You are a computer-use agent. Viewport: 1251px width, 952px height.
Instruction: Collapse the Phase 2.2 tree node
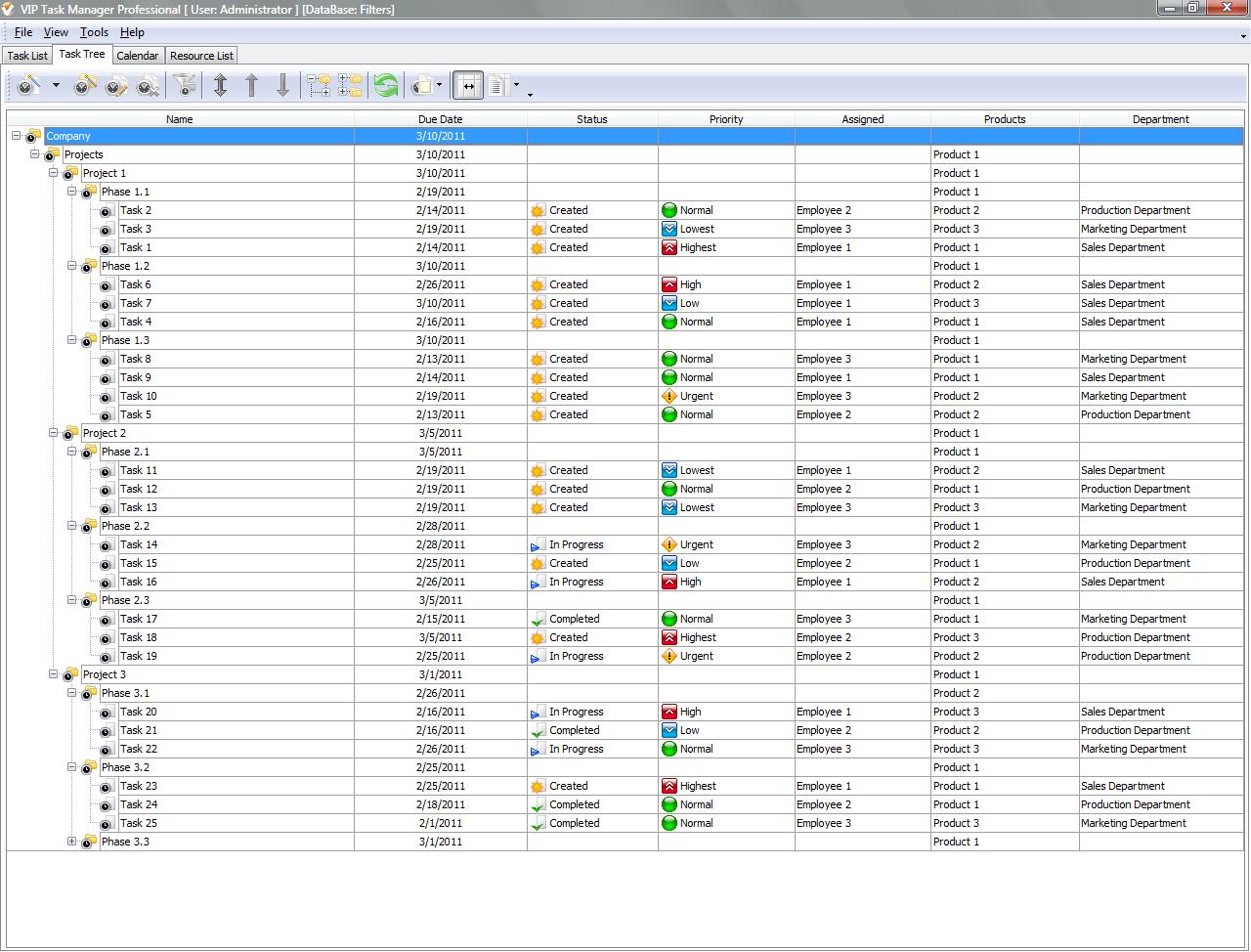71,526
